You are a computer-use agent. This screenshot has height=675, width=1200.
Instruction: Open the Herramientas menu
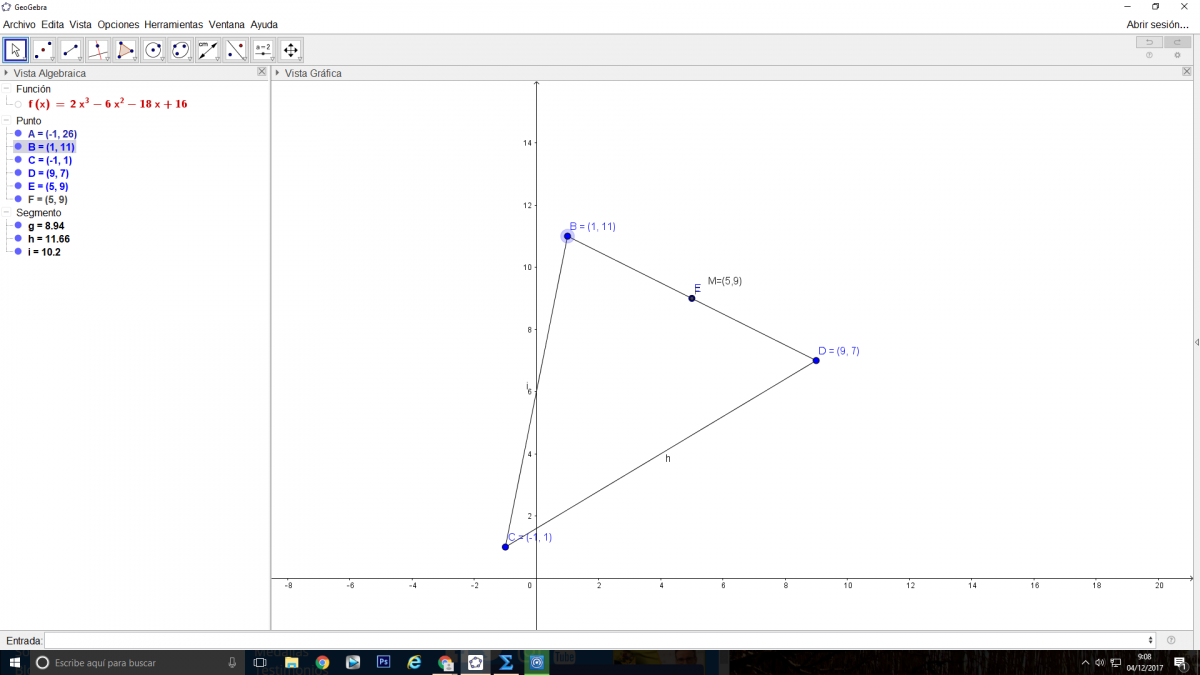point(173,24)
